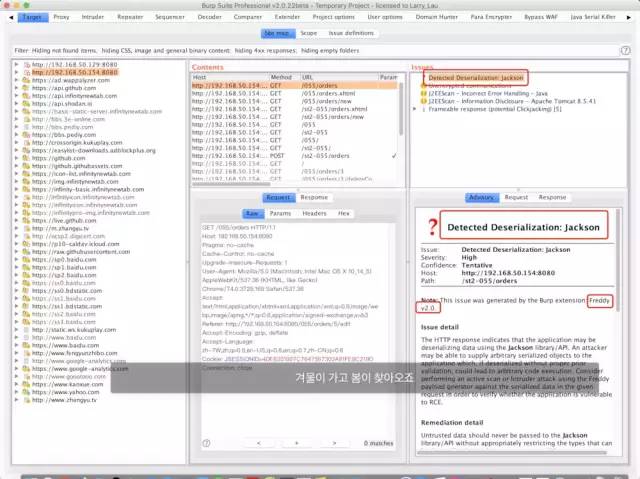Expand the https://github.com tree node
The image size is (640, 479).
[16, 158]
